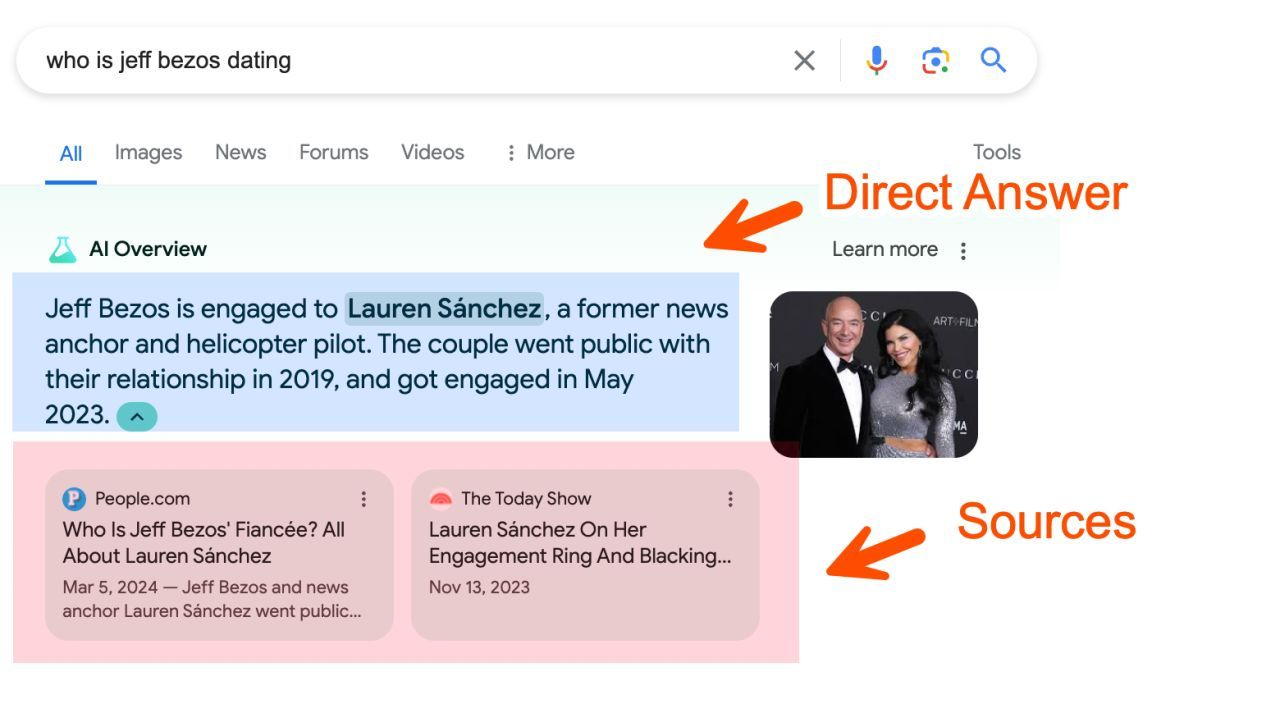
Task: Switch to the All tab
Action: (x=71, y=153)
